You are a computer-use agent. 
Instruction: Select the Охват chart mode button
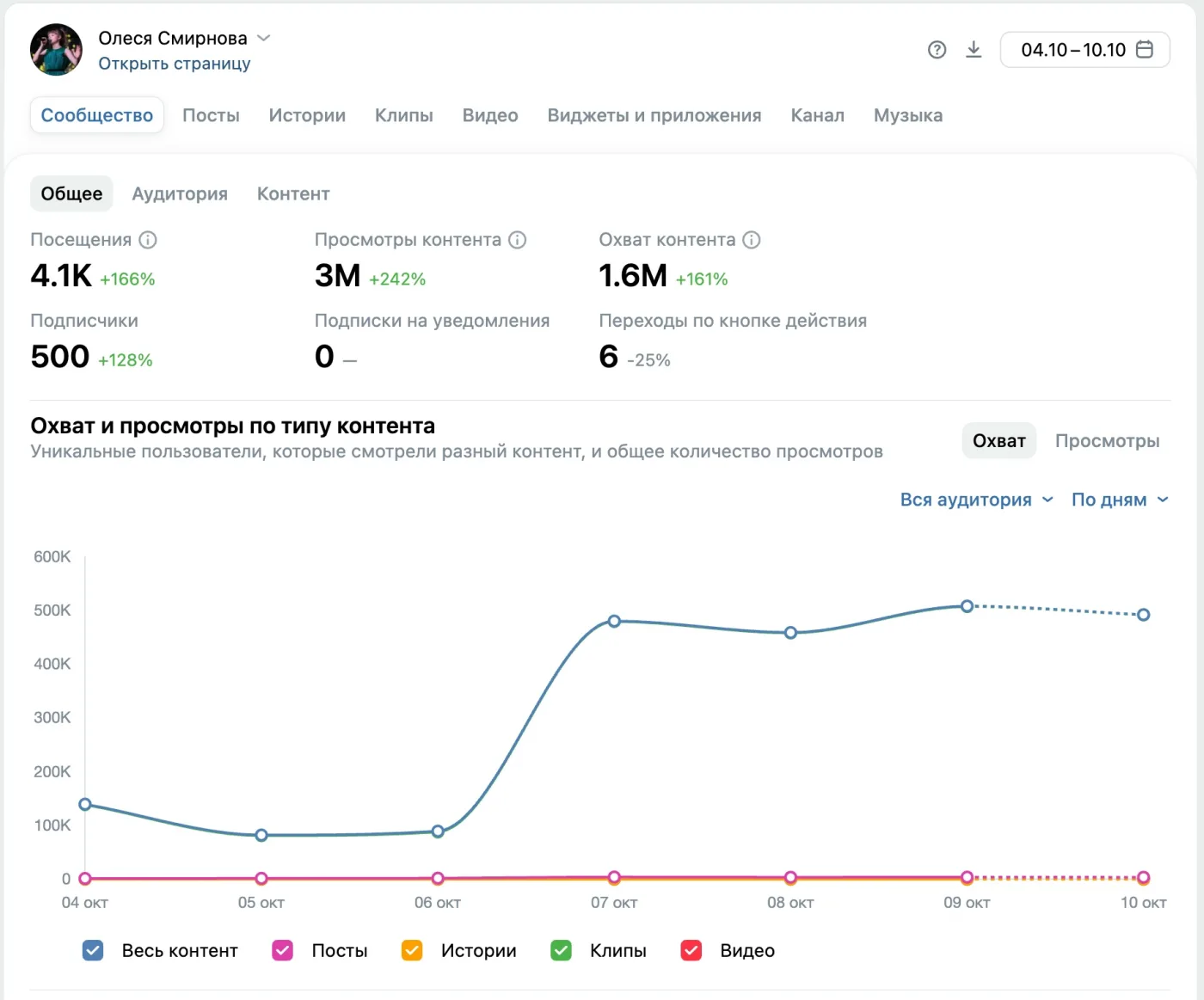click(x=998, y=440)
